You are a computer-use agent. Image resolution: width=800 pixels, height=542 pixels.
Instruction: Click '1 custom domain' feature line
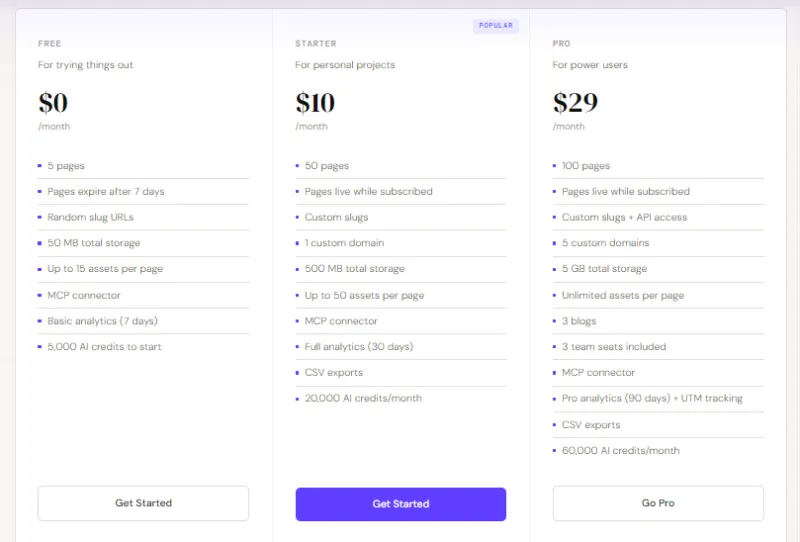pos(344,243)
